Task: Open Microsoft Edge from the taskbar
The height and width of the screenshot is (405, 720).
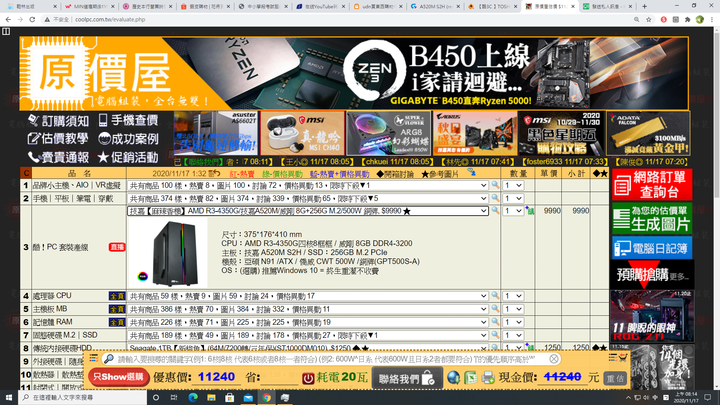Action: click(x=193, y=397)
